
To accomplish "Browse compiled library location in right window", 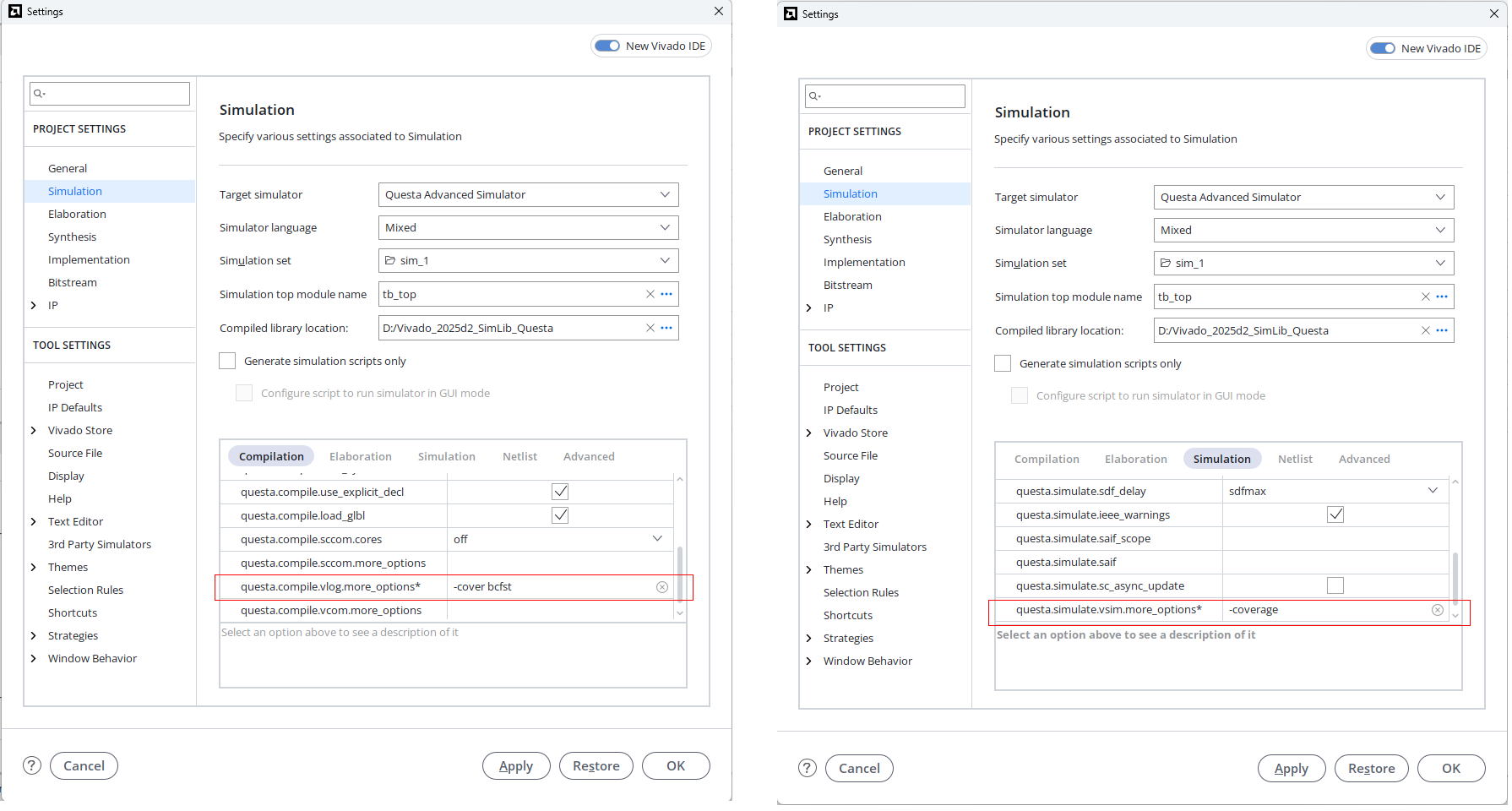I will [x=1442, y=330].
